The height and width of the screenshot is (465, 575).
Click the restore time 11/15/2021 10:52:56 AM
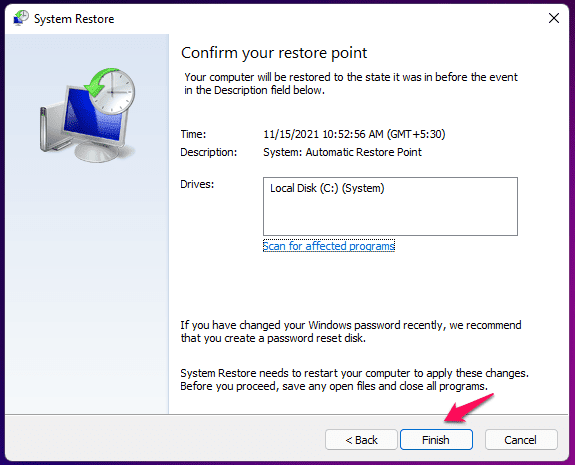coord(354,134)
